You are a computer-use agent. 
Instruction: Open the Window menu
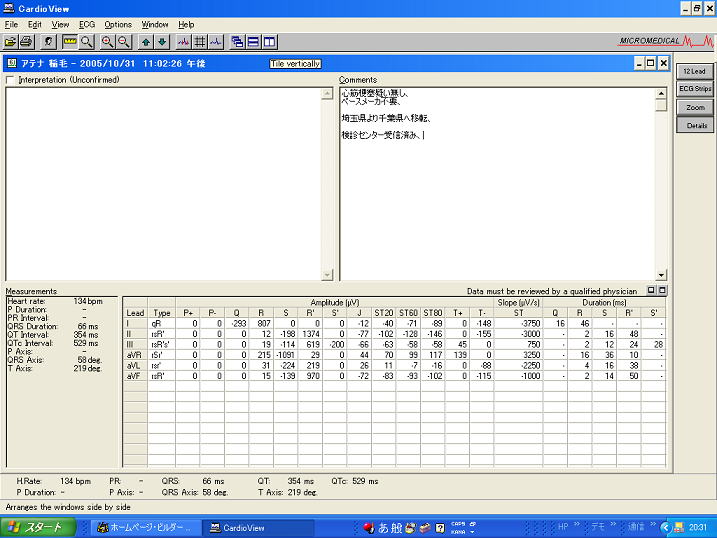pyautogui.click(x=155, y=25)
